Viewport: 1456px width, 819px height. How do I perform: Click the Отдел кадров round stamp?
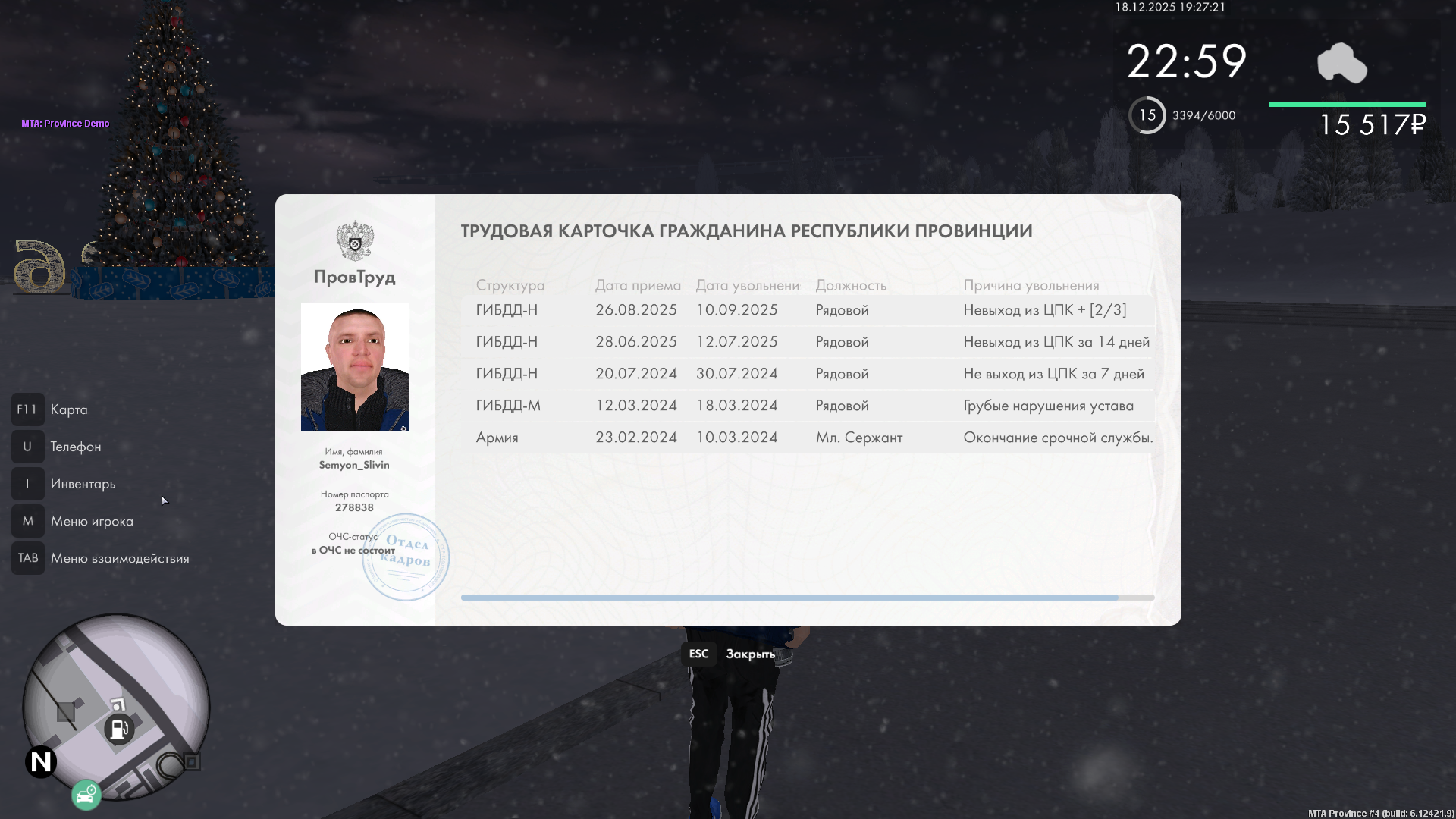(x=406, y=557)
